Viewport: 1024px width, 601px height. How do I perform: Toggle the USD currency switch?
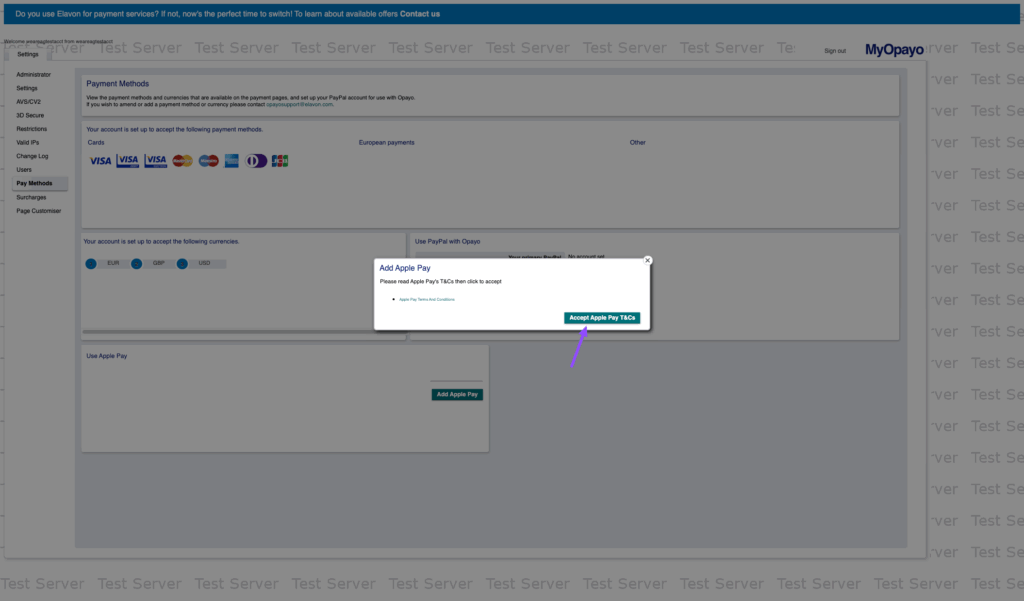coord(182,264)
